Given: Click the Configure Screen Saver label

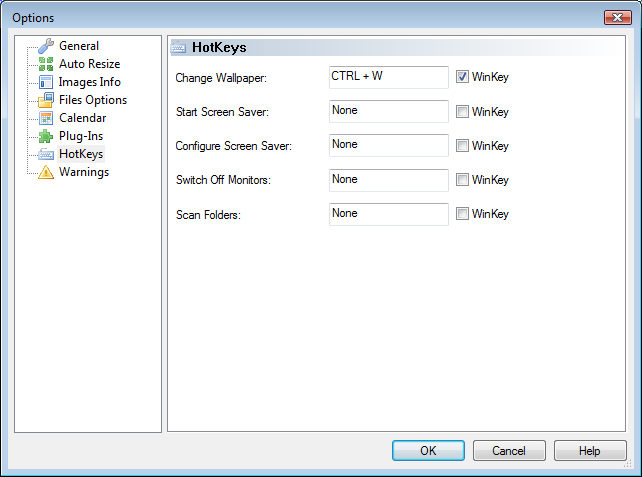Looking at the screenshot, I should click(233, 146).
